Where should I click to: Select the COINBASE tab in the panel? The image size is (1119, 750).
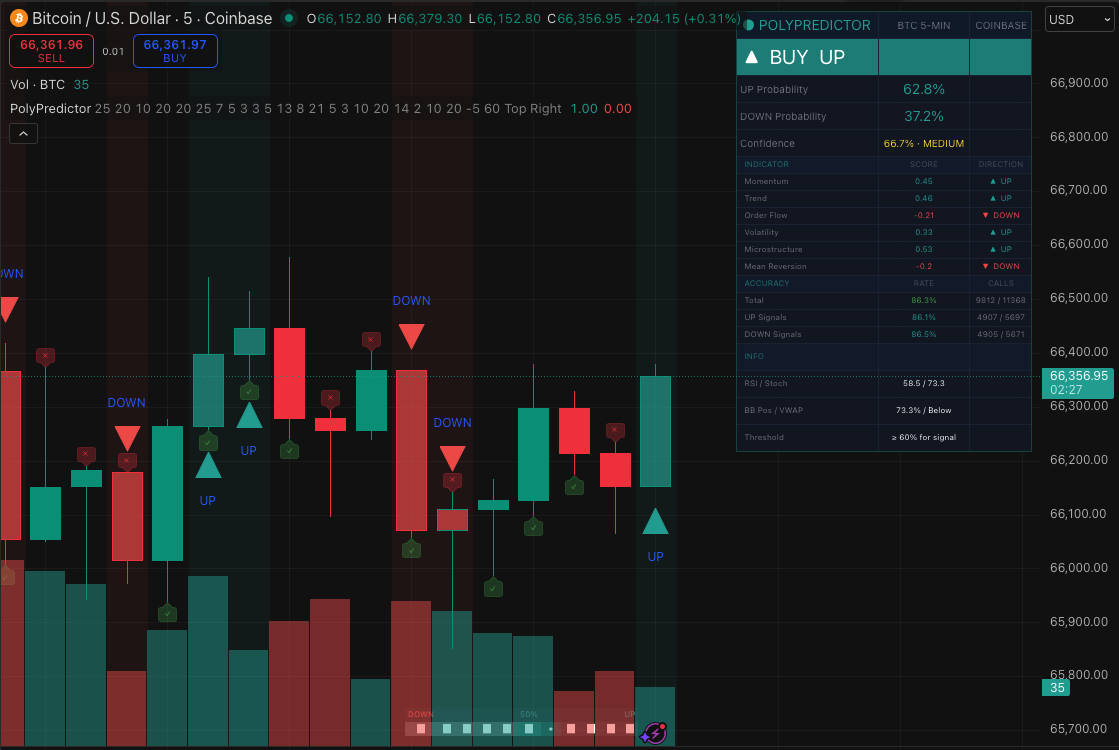(1000, 25)
